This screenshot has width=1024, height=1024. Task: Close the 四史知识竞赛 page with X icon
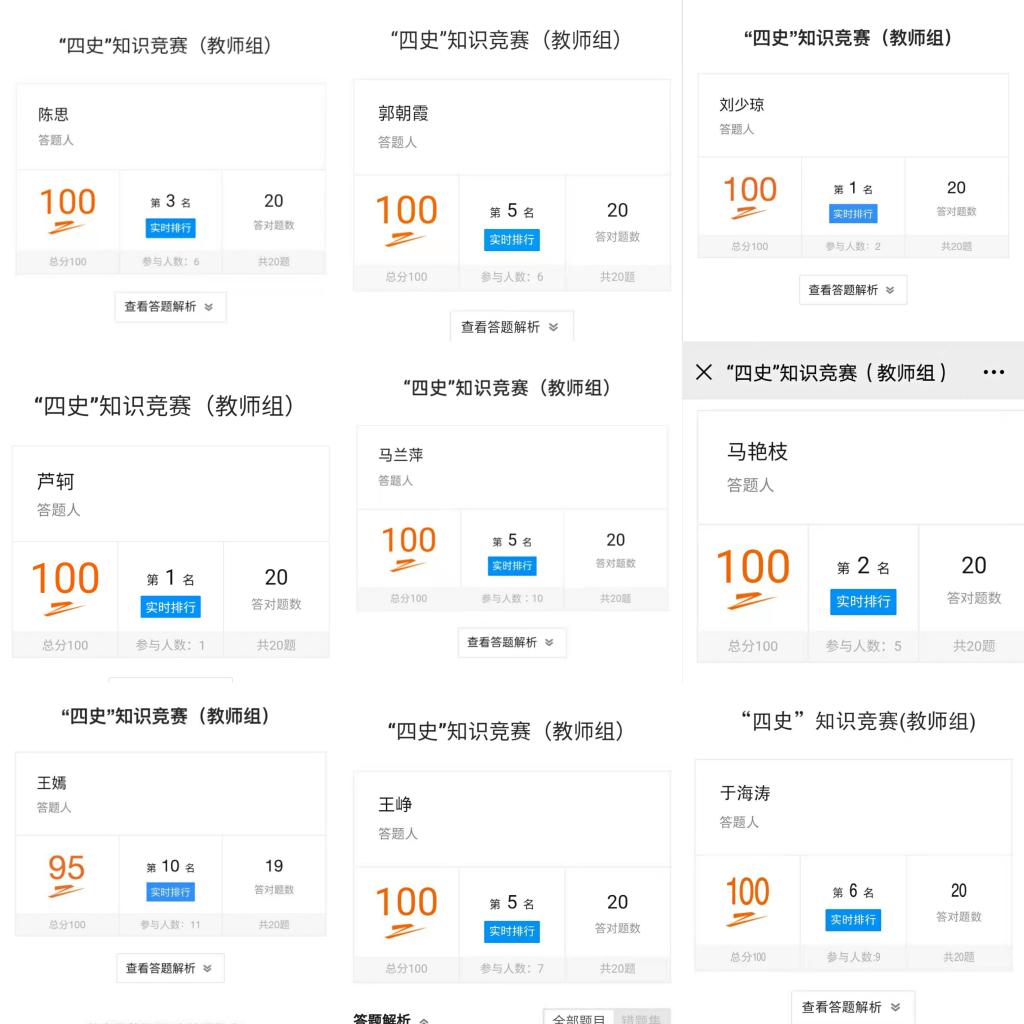703,372
